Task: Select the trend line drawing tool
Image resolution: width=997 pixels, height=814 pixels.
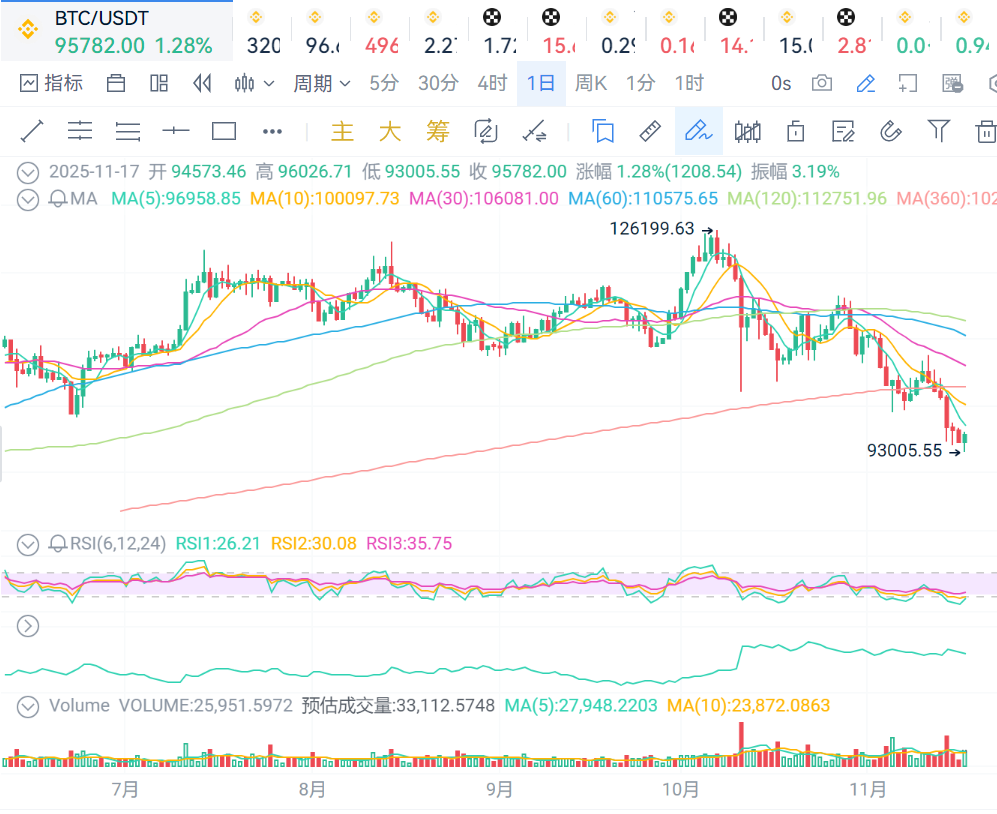Action: coord(32,131)
